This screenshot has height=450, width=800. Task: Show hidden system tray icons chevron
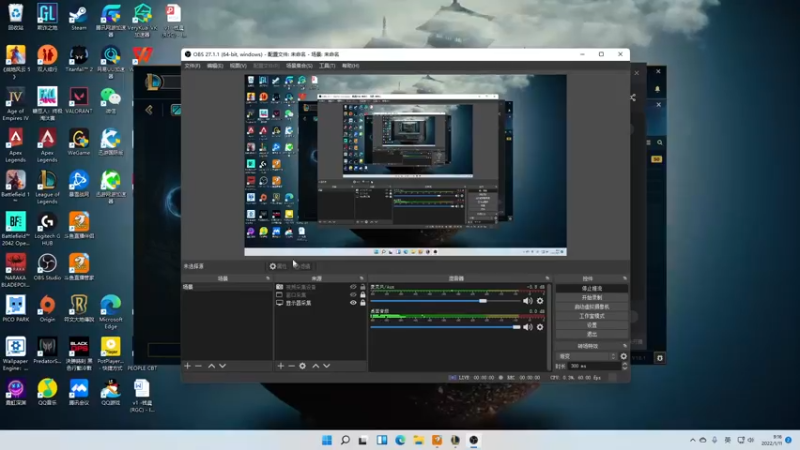coord(692,440)
